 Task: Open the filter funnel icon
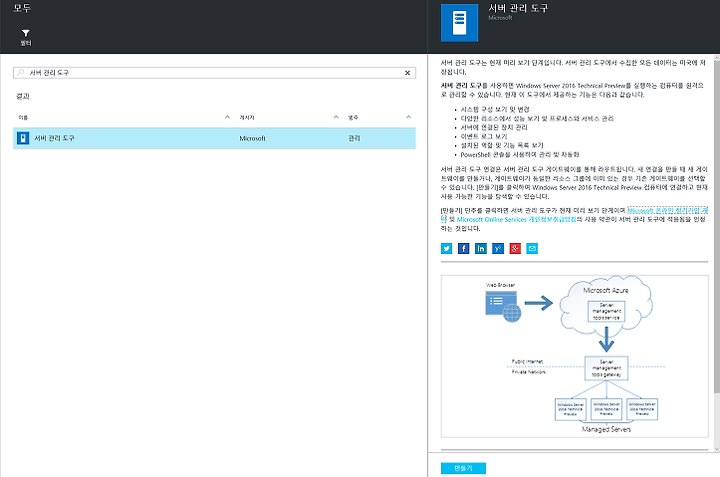[26, 33]
